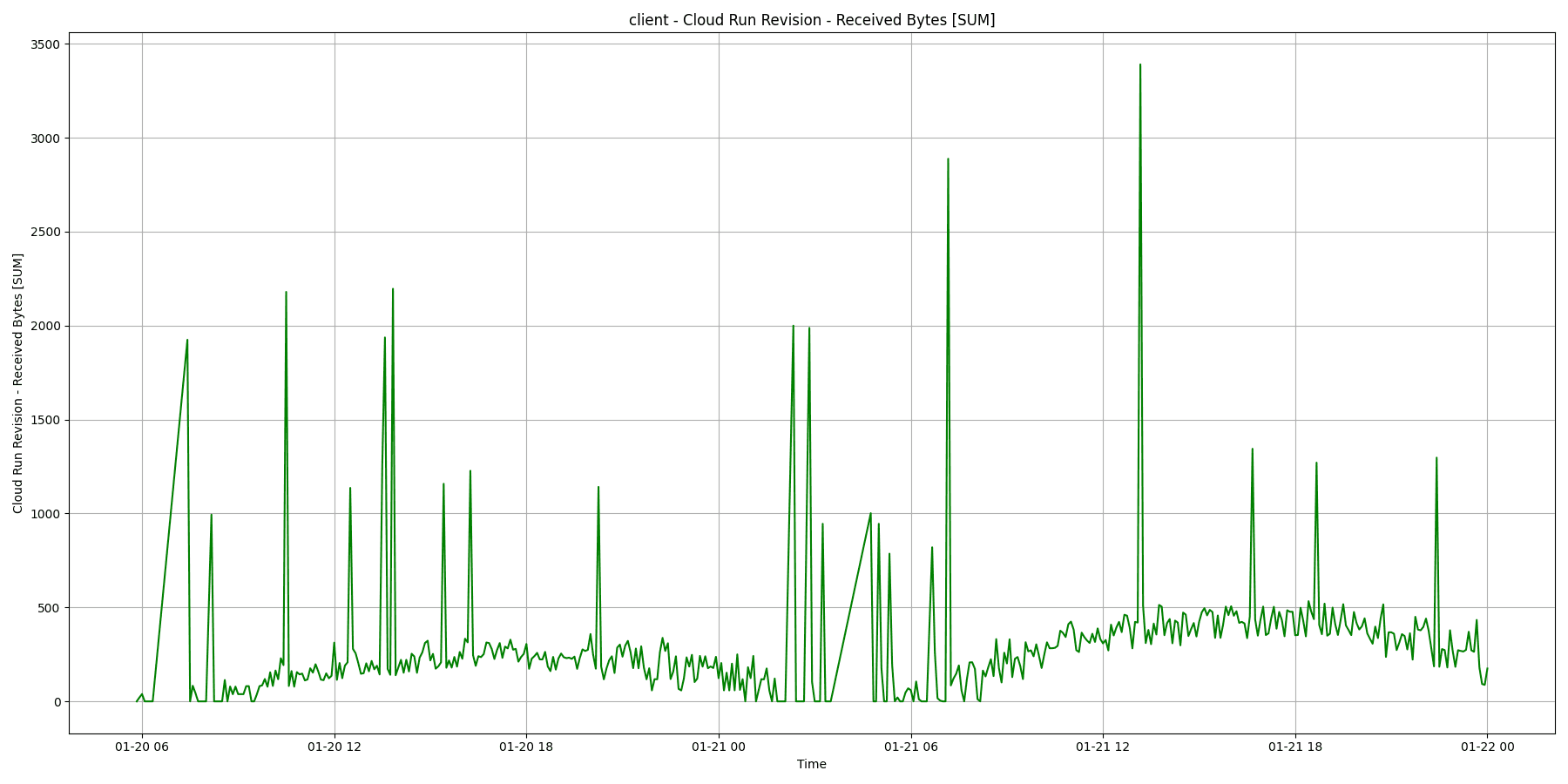This screenshot has width=1568, height=784.
Task: Click the '01-20 12' x-axis tick label
Action: pyautogui.click(x=335, y=747)
